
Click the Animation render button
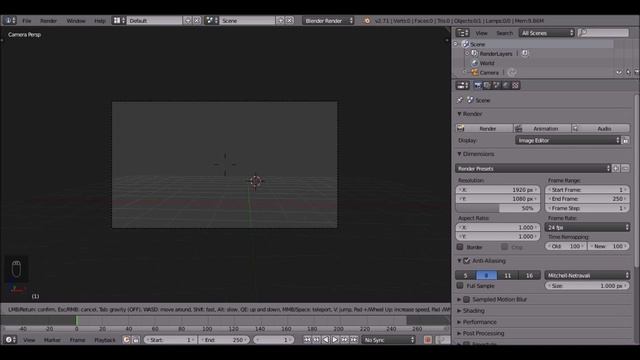[x=542, y=128]
